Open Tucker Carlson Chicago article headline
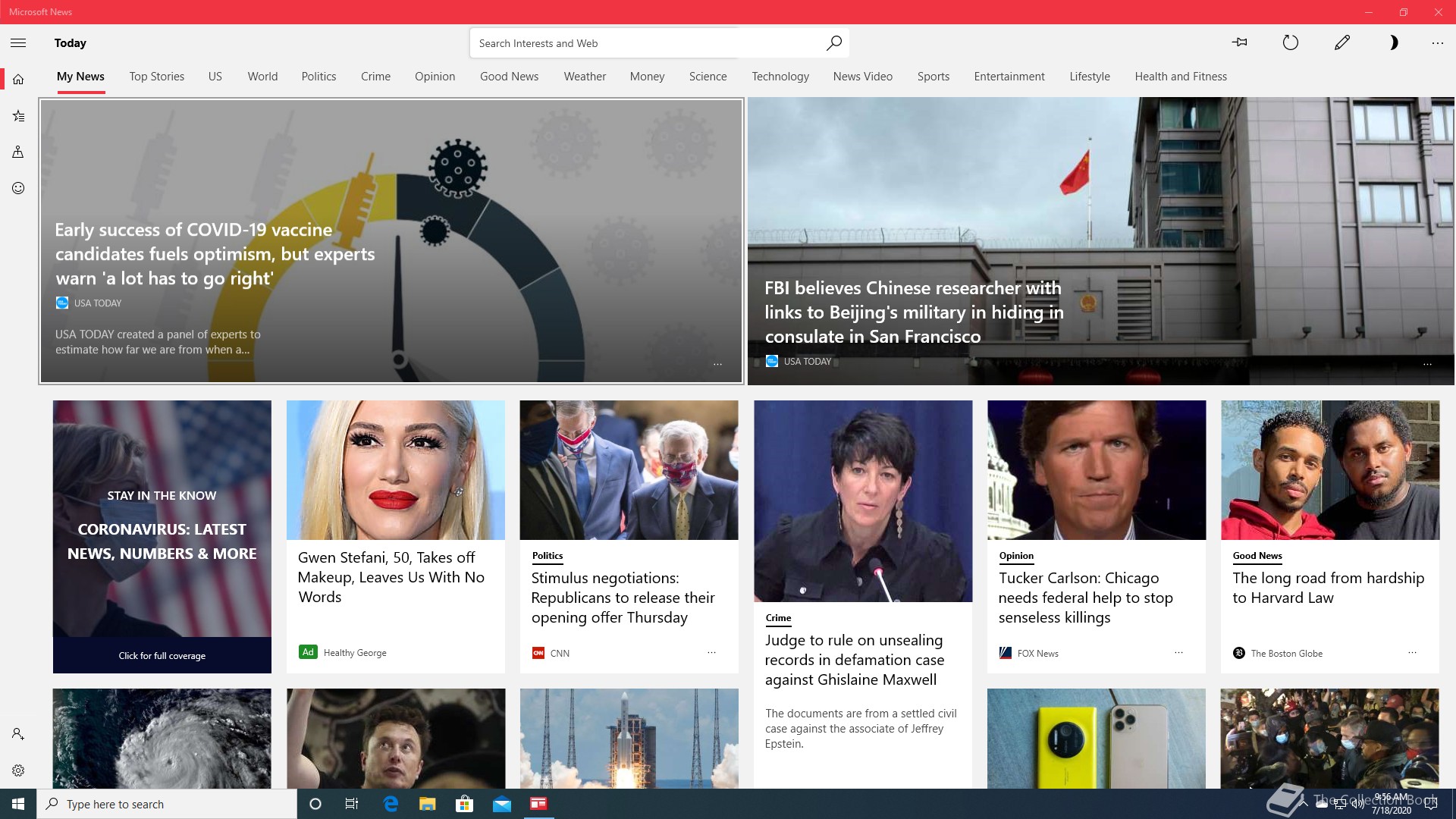This screenshot has width=1456, height=819. pos(1085,598)
